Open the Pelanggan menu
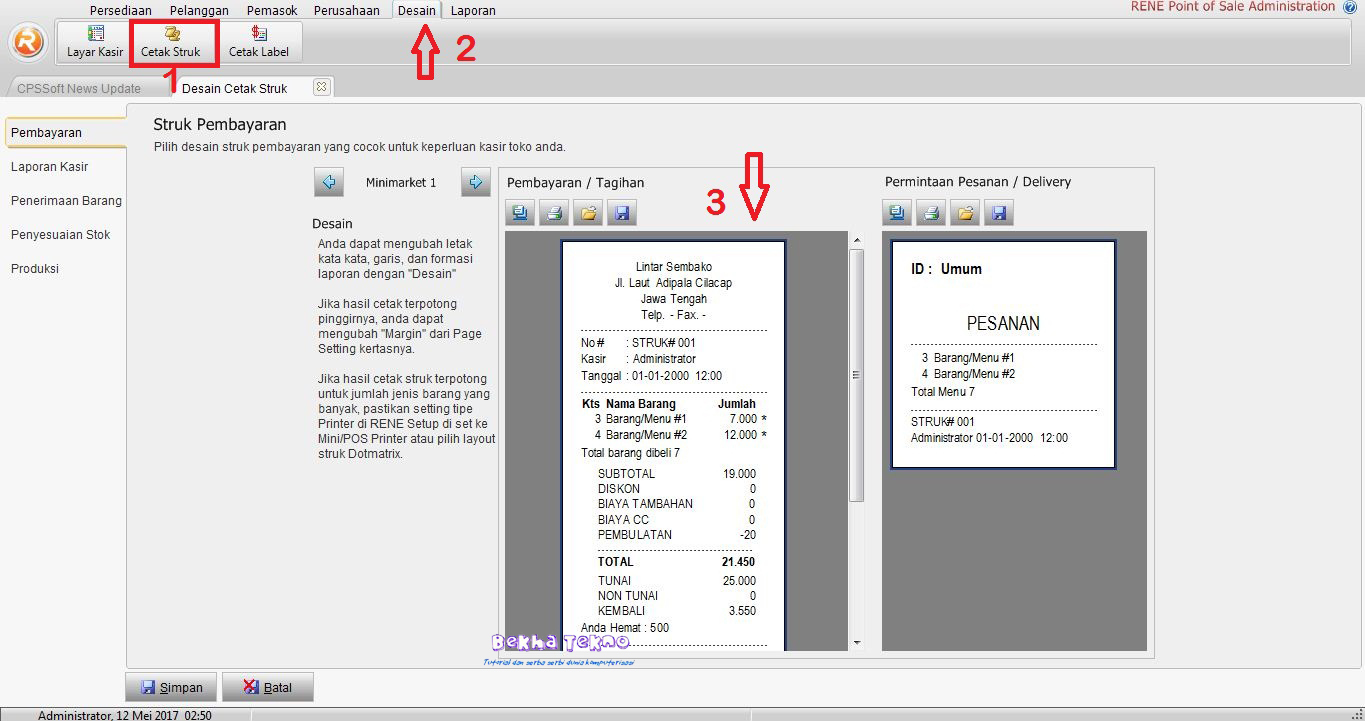 [x=199, y=10]
